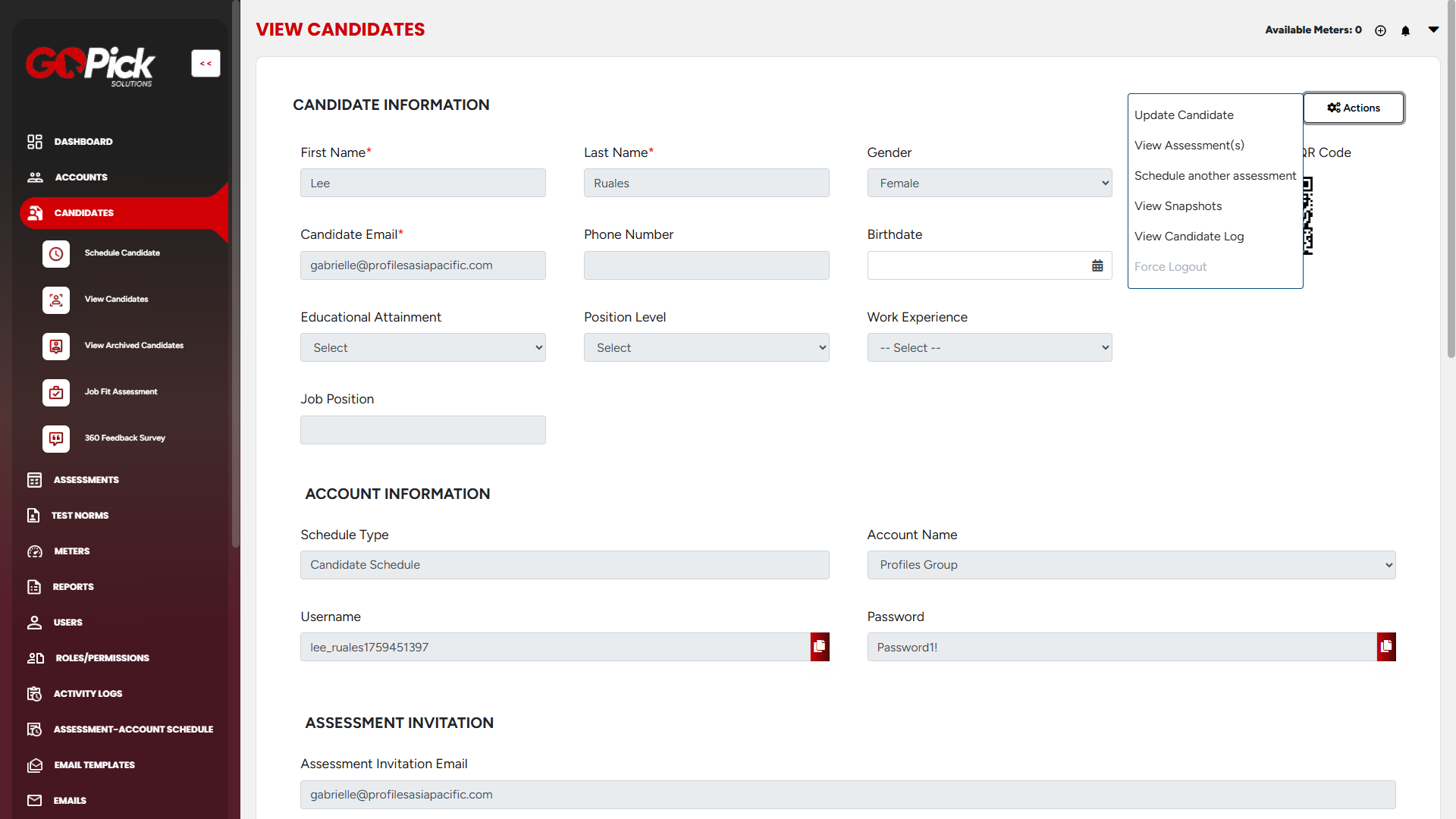
Task: Click the notification bell icon
Action: pyautogui.click(x=1405, y=30)
